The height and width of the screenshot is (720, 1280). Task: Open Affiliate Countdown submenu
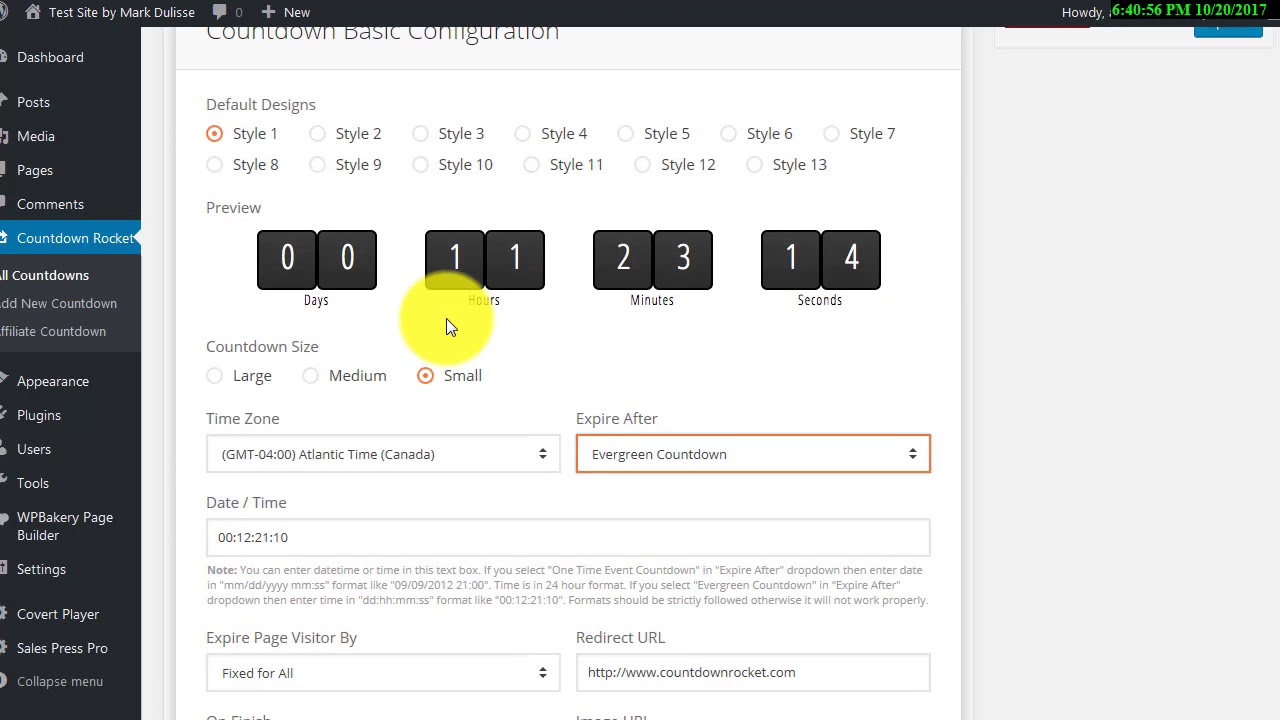coord(52,331)
